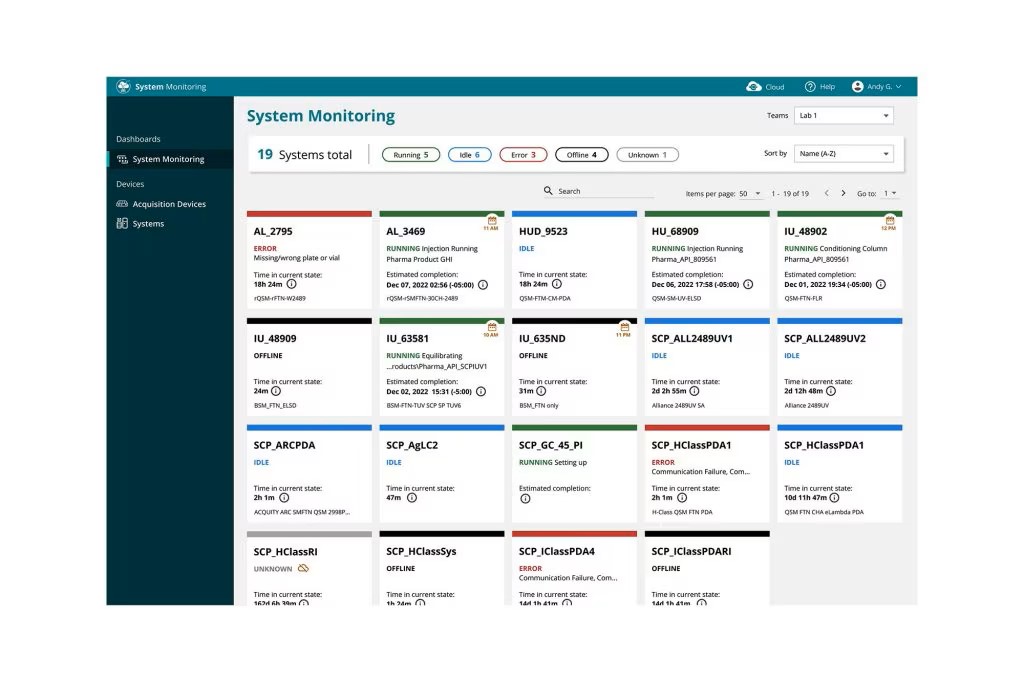Click the 19 Systems total label
The image size is (1024, 682).
click(x=304, y=155)
